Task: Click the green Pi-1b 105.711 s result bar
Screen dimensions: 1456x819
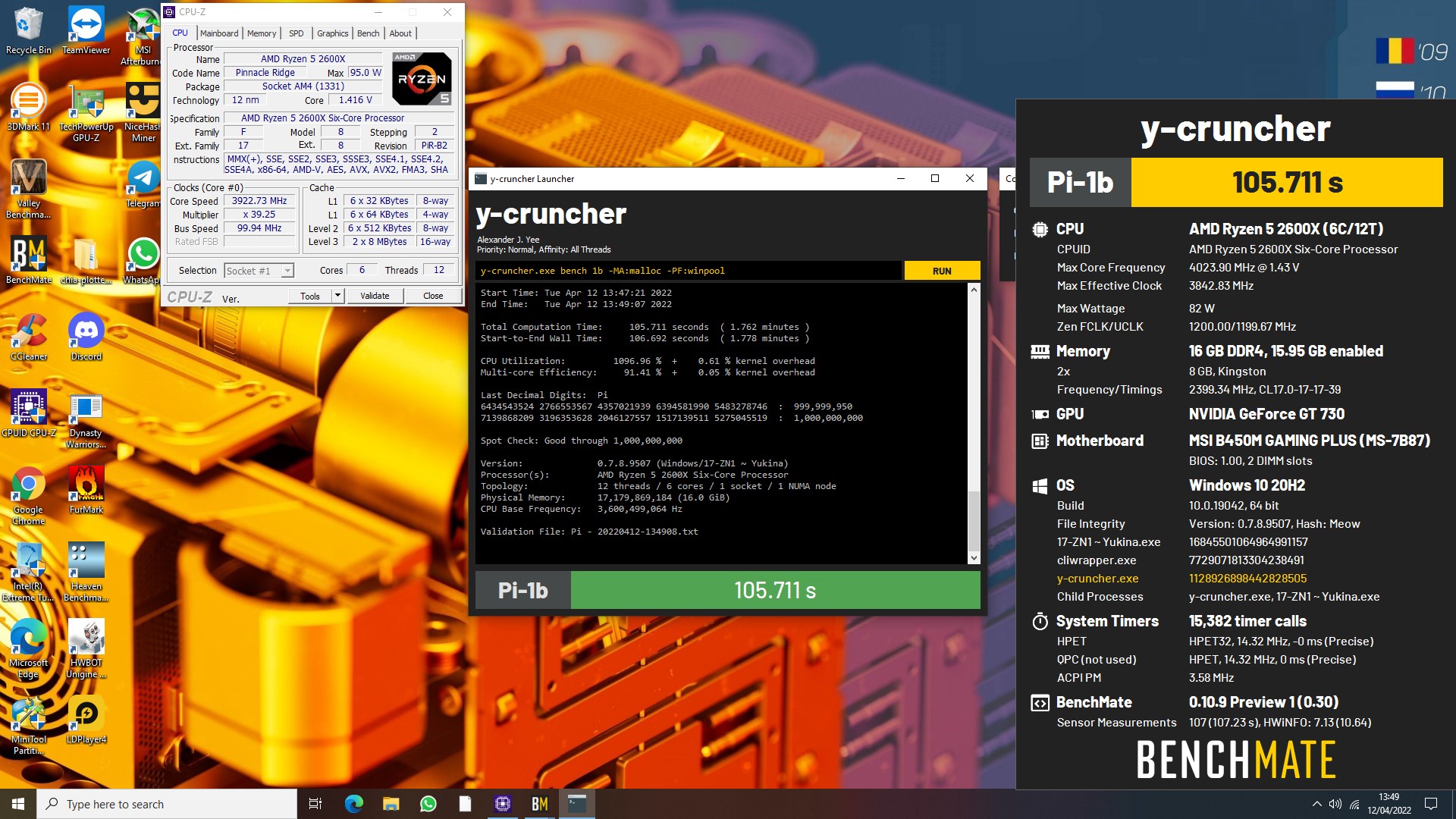Action: pyautogui.click(x=775, y=590)
